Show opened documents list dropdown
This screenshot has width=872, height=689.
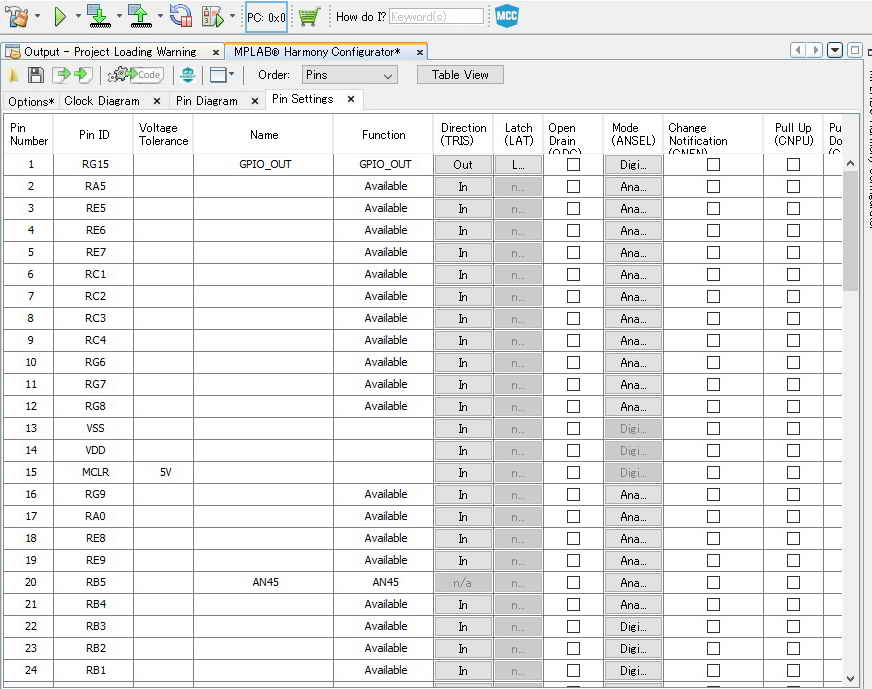(x=835, y=50)
